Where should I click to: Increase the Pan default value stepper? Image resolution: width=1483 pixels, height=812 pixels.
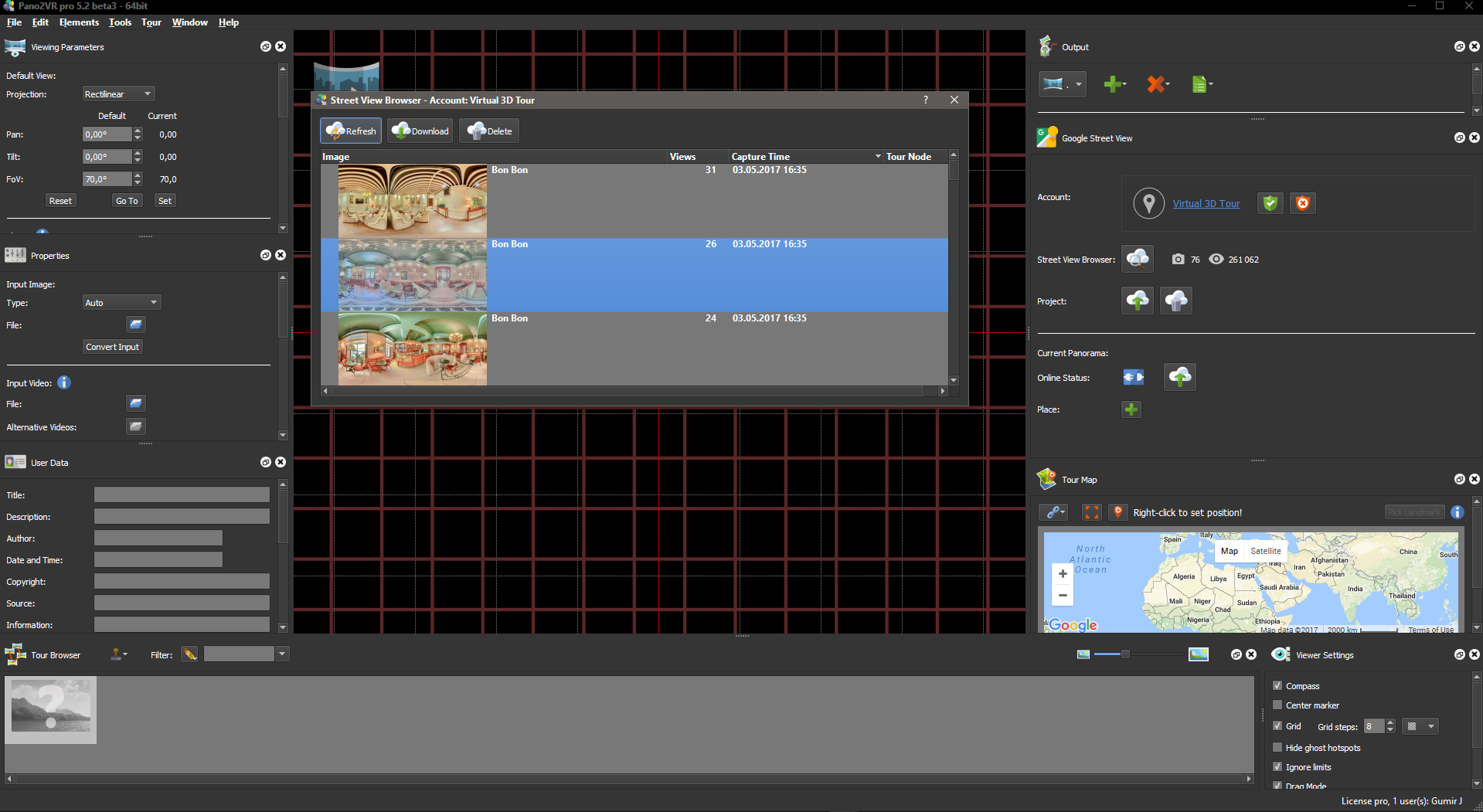tap(138, 131)
